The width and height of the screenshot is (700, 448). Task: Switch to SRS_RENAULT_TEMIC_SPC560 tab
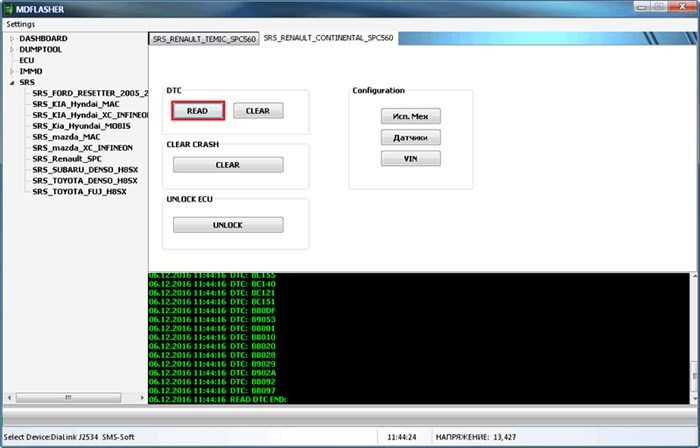[x=204, y=39]
